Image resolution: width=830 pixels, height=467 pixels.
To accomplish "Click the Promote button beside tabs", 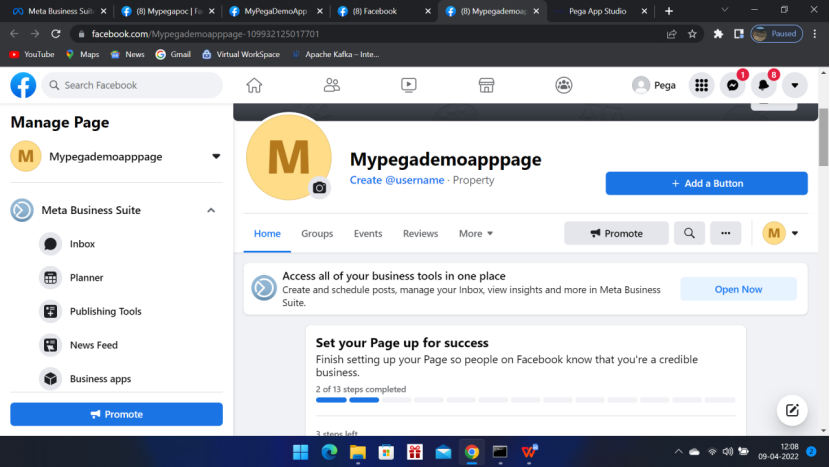I will (x=616, y=234).
